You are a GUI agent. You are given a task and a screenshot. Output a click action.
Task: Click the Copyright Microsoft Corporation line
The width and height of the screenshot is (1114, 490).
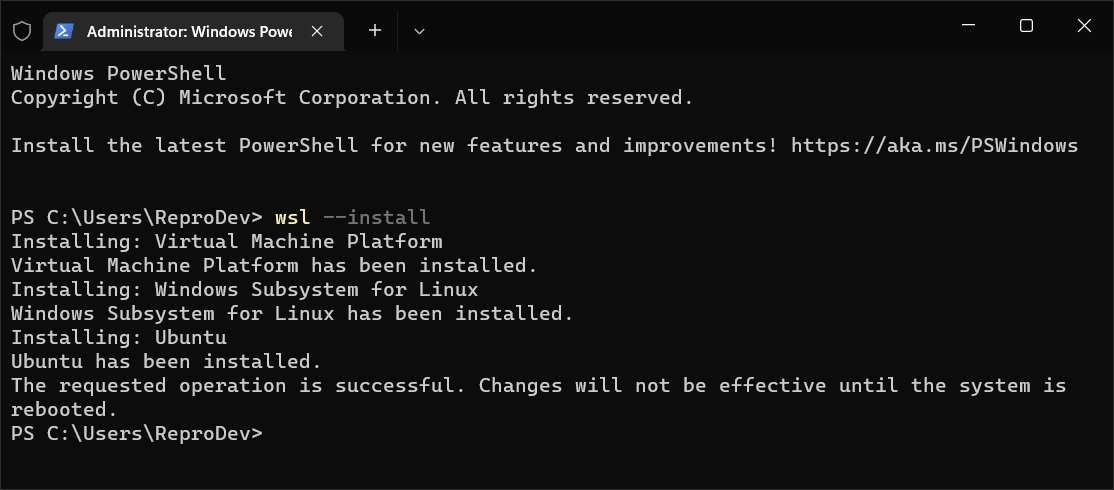[x=352, y=97]
